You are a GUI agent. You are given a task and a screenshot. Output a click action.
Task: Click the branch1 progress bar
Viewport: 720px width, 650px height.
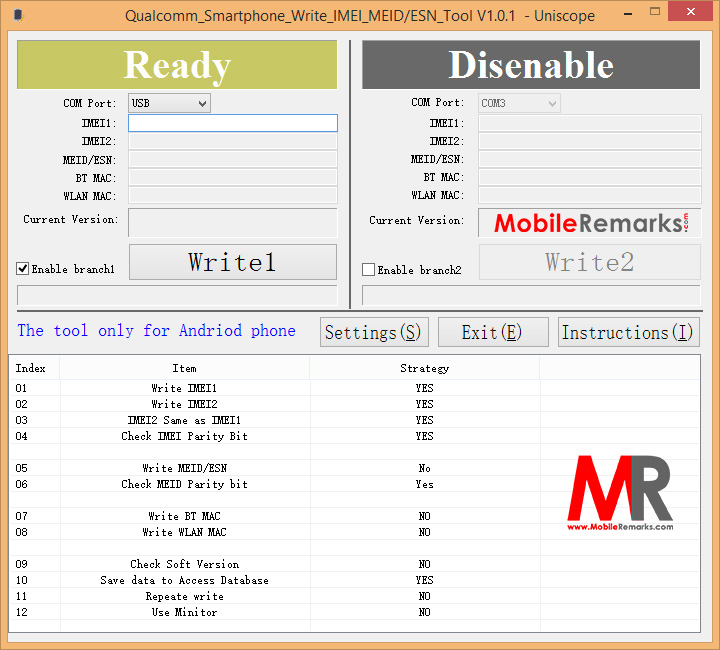[x=177, y=296]
